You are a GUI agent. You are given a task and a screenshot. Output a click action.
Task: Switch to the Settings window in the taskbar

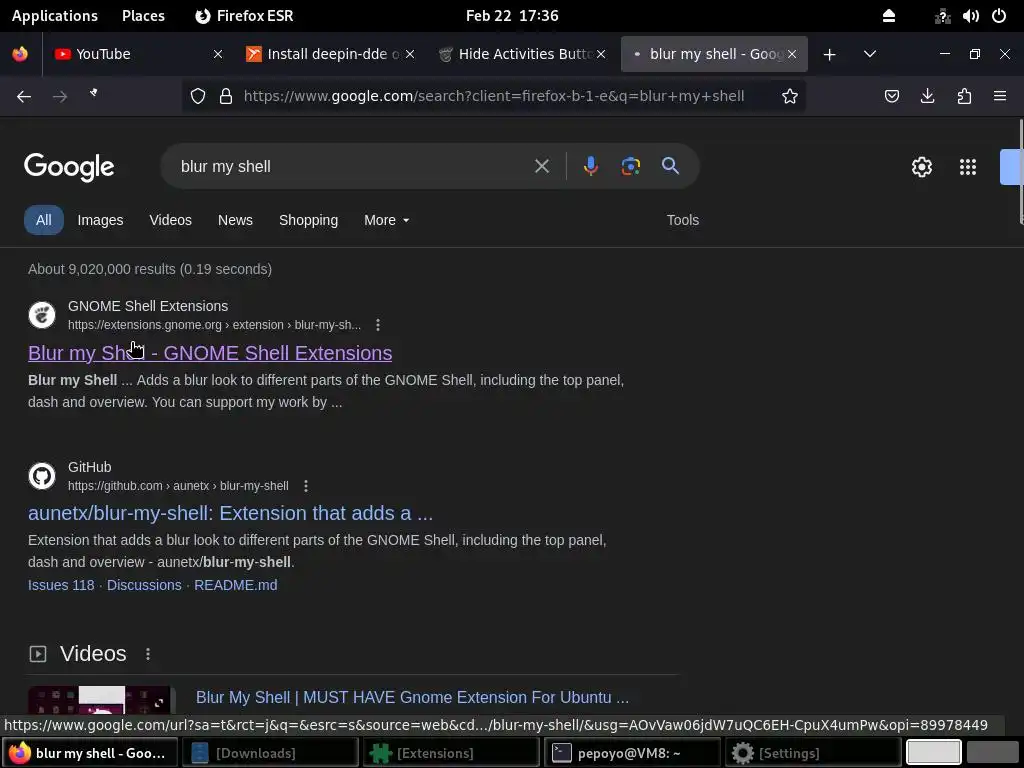click(813, 753)
